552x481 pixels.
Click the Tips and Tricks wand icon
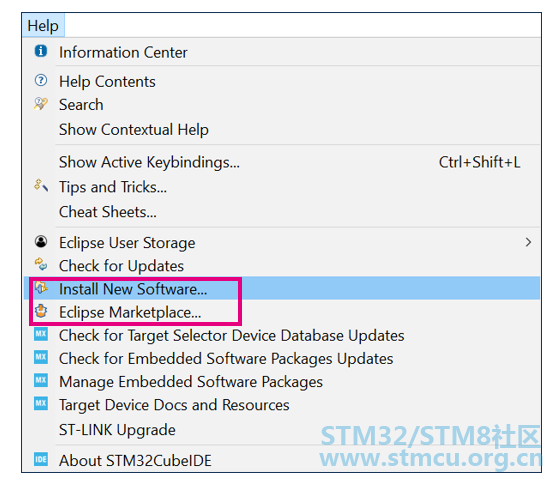(41, 185)
